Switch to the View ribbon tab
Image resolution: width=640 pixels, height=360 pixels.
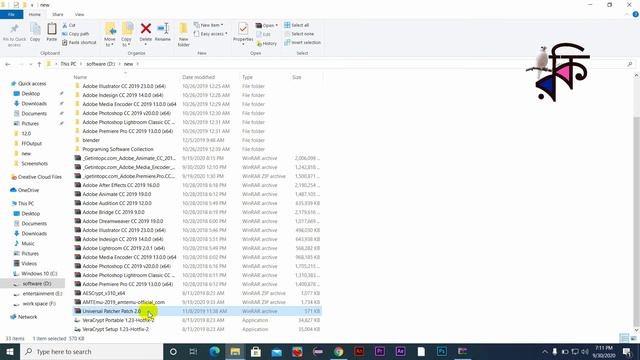tap(79, 15)
